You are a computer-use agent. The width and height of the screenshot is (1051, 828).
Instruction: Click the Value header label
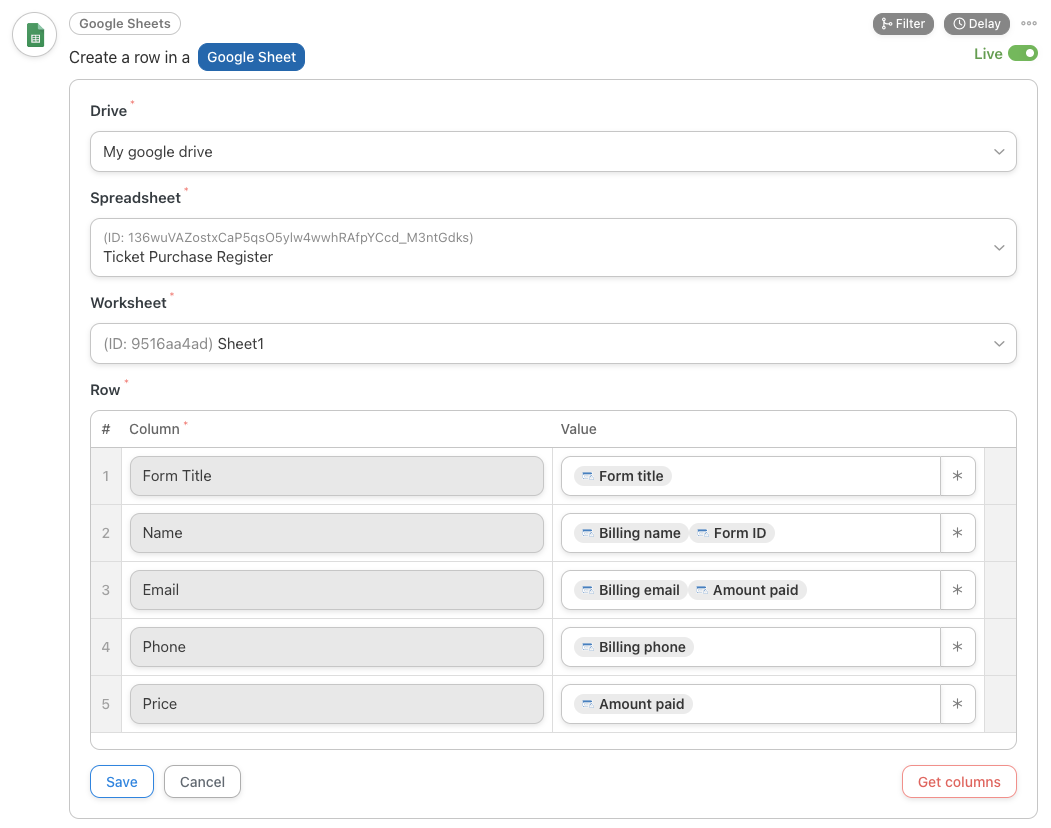(578, 429)
